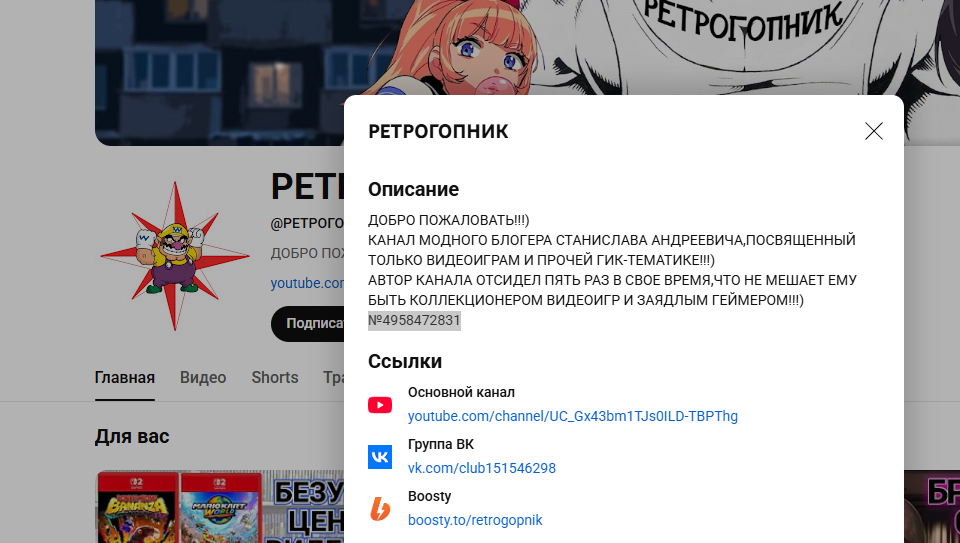Open the boosty.to/retrogopnik link
This screenshot has width=960, height=543.
point(475,520)
